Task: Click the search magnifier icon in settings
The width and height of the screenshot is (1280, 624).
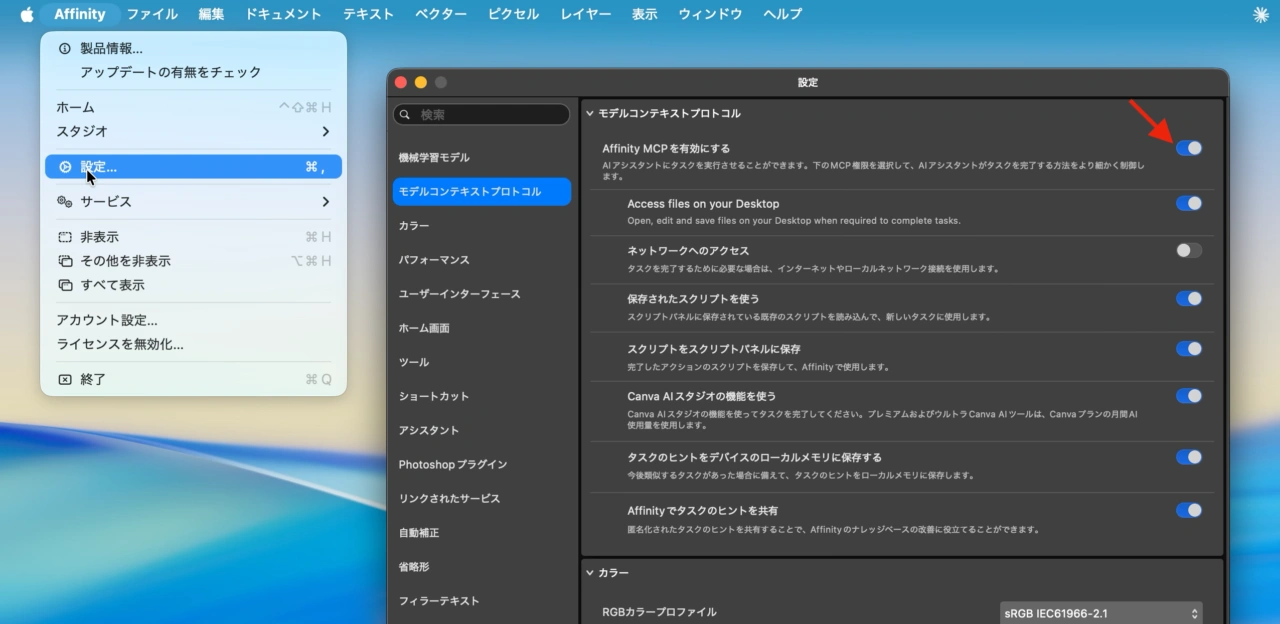Action: [x=404, y=114]
